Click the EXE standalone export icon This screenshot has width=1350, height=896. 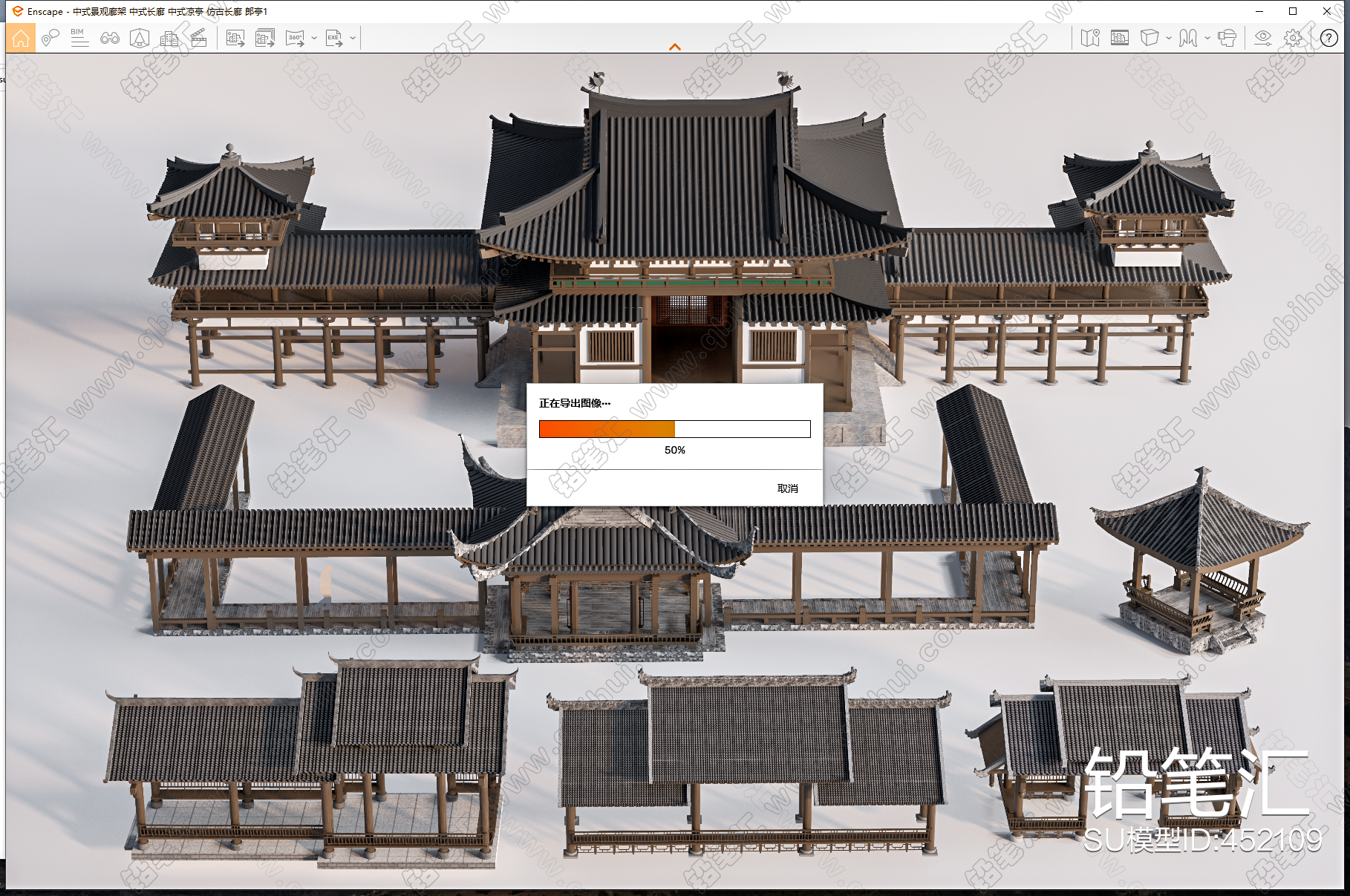pyautogui.click(x=334, y=38)
